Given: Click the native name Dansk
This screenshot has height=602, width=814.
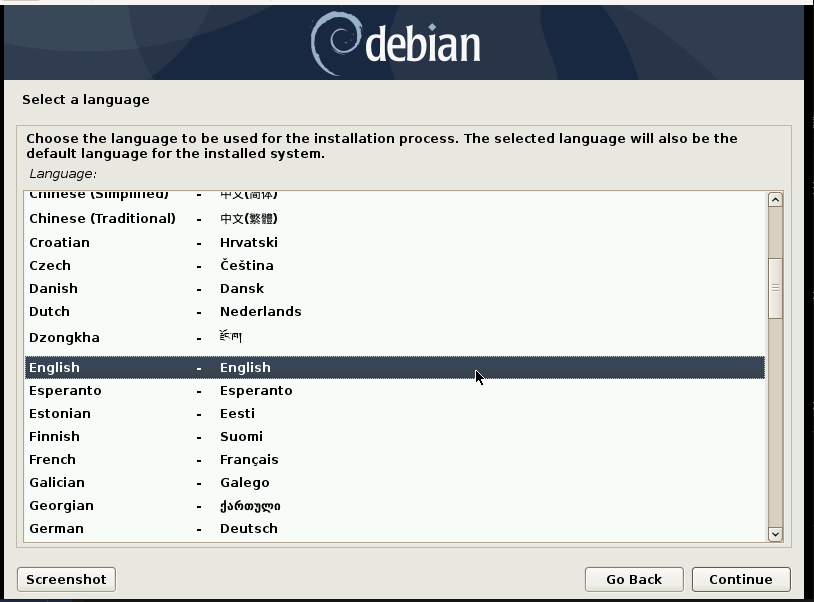Looking at the screenshot, I should [x=242, y=288].
